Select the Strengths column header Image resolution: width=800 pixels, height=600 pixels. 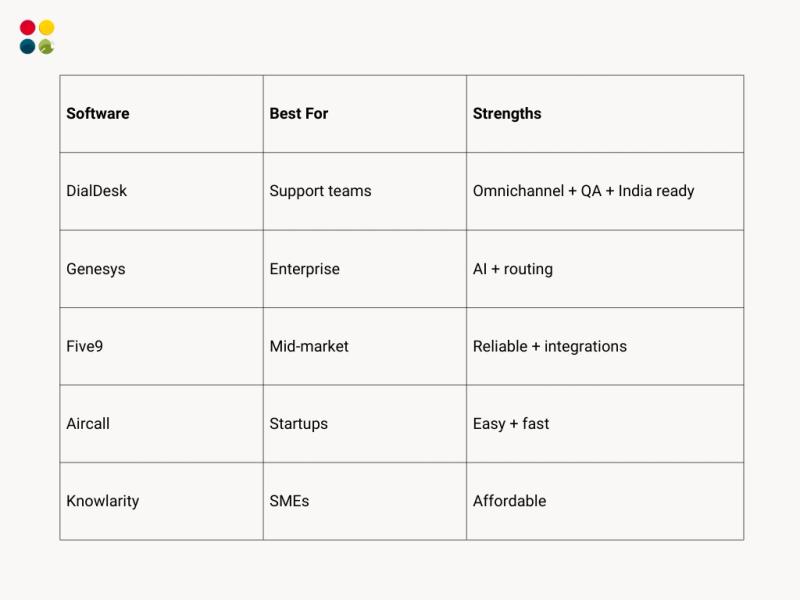click(605, 114)
